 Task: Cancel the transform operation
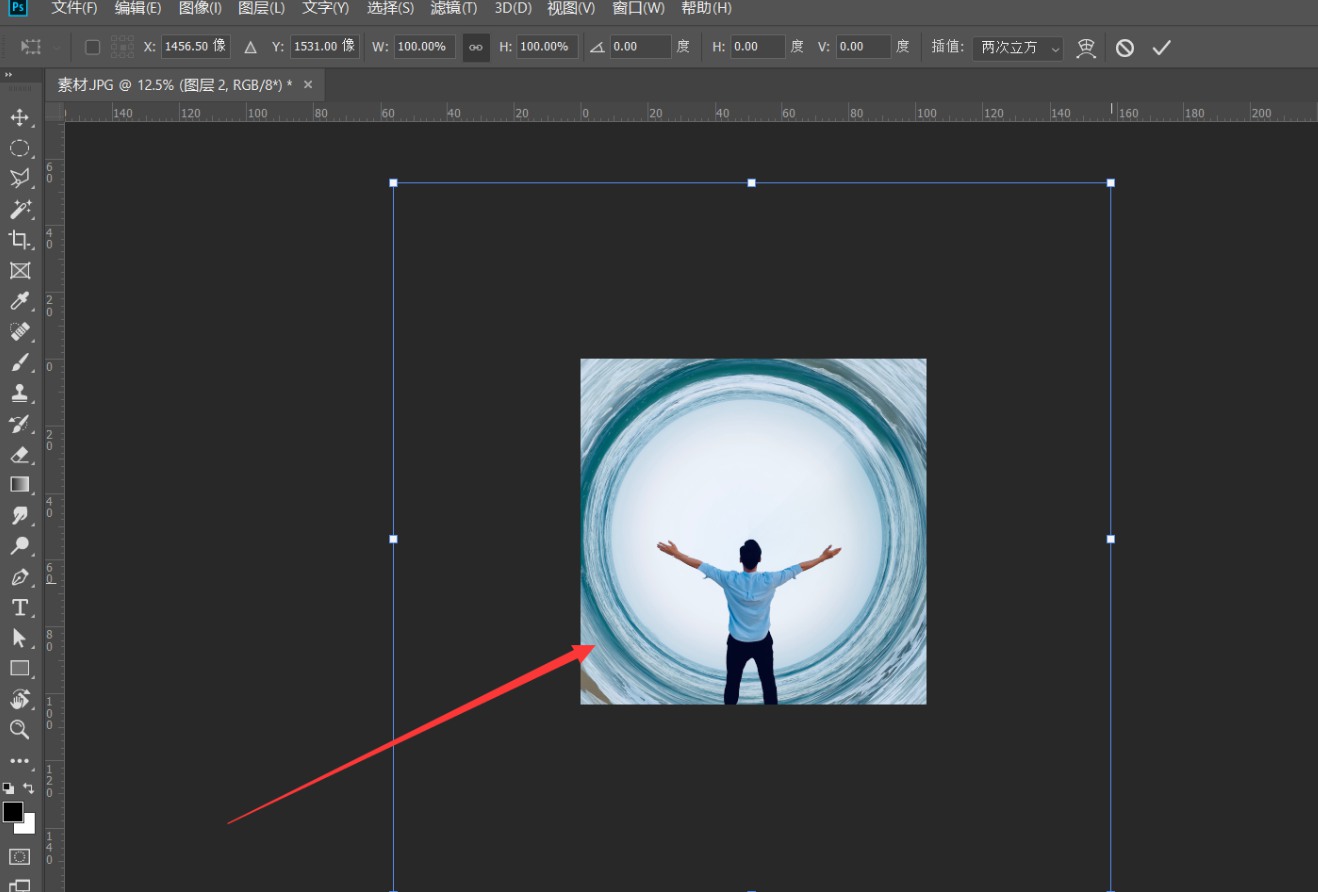[x=1125, y=47]
